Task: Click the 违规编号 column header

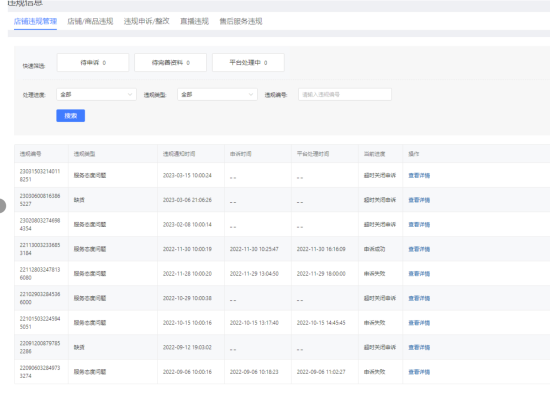Action: [x=31, y=154]
